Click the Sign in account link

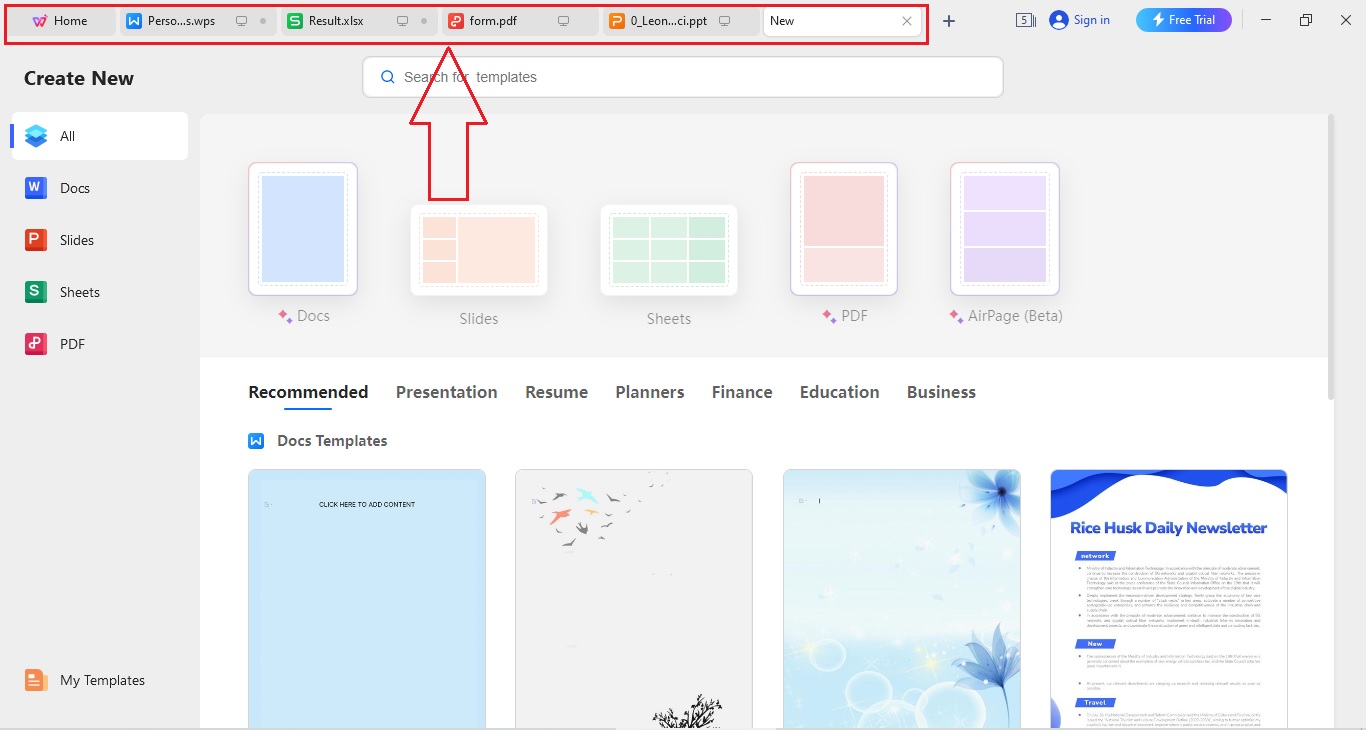pyautogui.click(x=1080, y=20)
